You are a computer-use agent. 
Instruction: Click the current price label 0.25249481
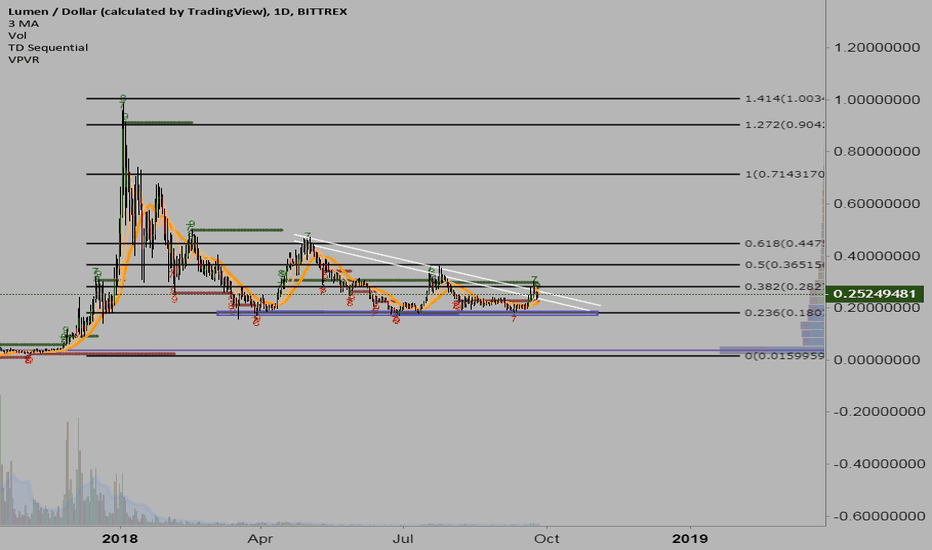[874, 294]
